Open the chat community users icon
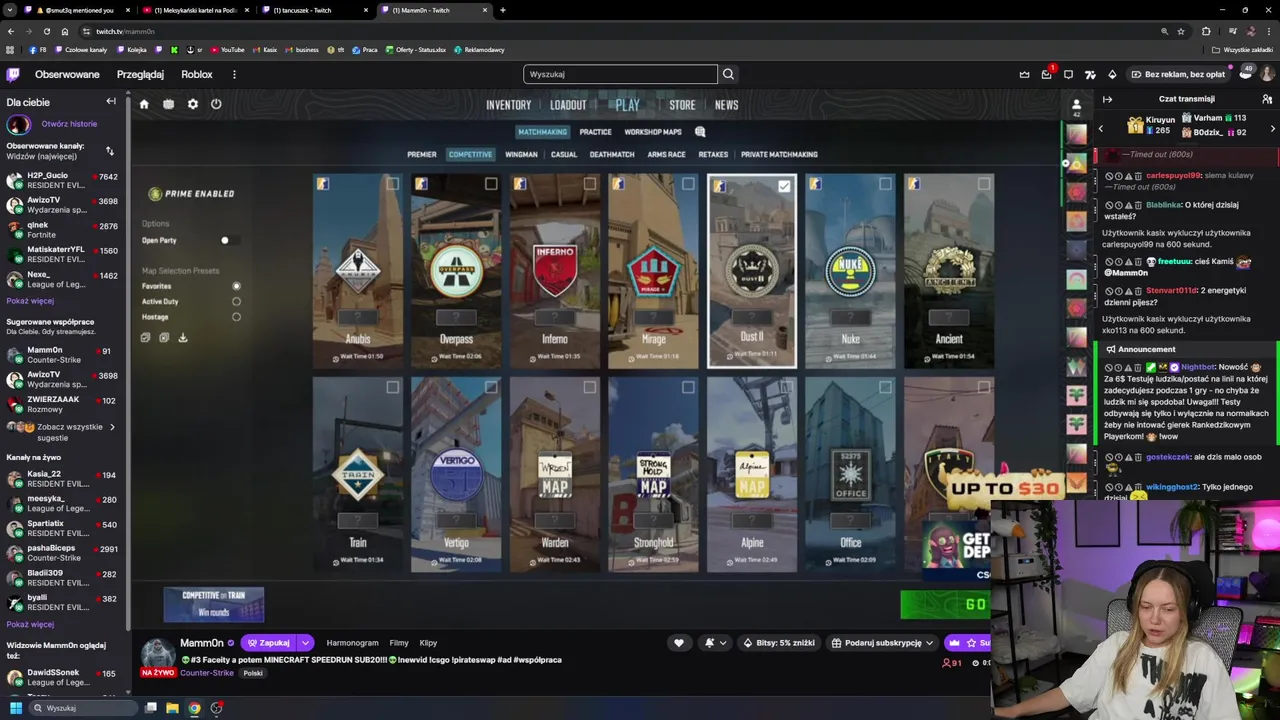Image resolution: width=1280 pixels, height=720 pixels. point(1267,99)
